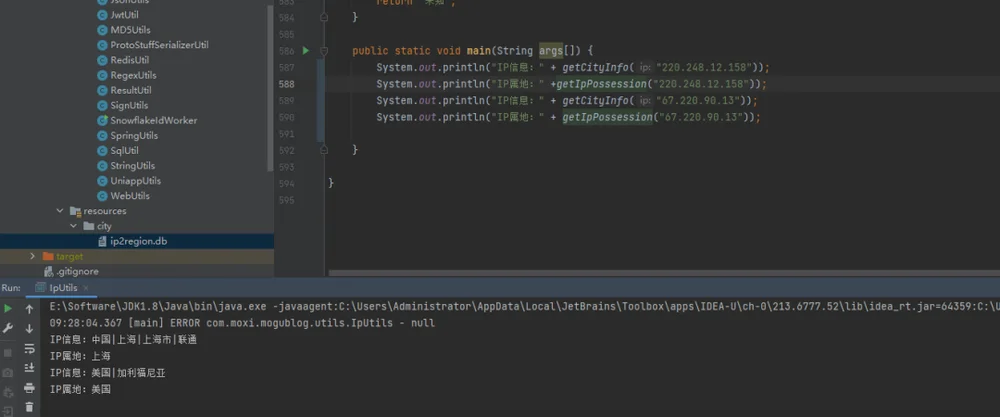Toggle soft-wrap in console output
Viewport: 1000px width, 417px height.
(29, 348)
